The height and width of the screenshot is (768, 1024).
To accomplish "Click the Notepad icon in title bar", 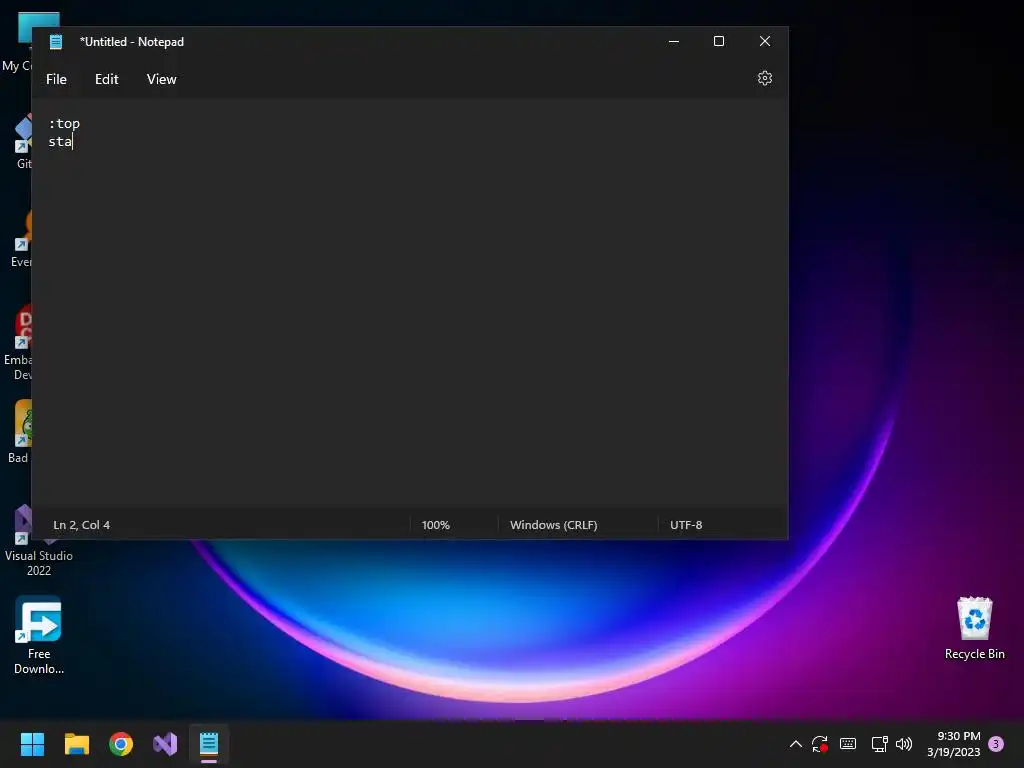I will click(56, 42).
